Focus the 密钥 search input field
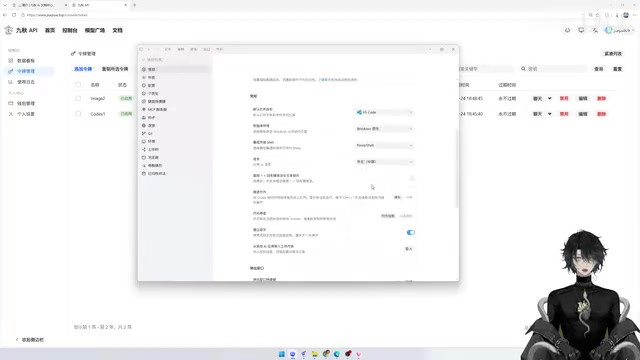Image resolution: width=640 pixels, height=360 pixels. (553, 69)
